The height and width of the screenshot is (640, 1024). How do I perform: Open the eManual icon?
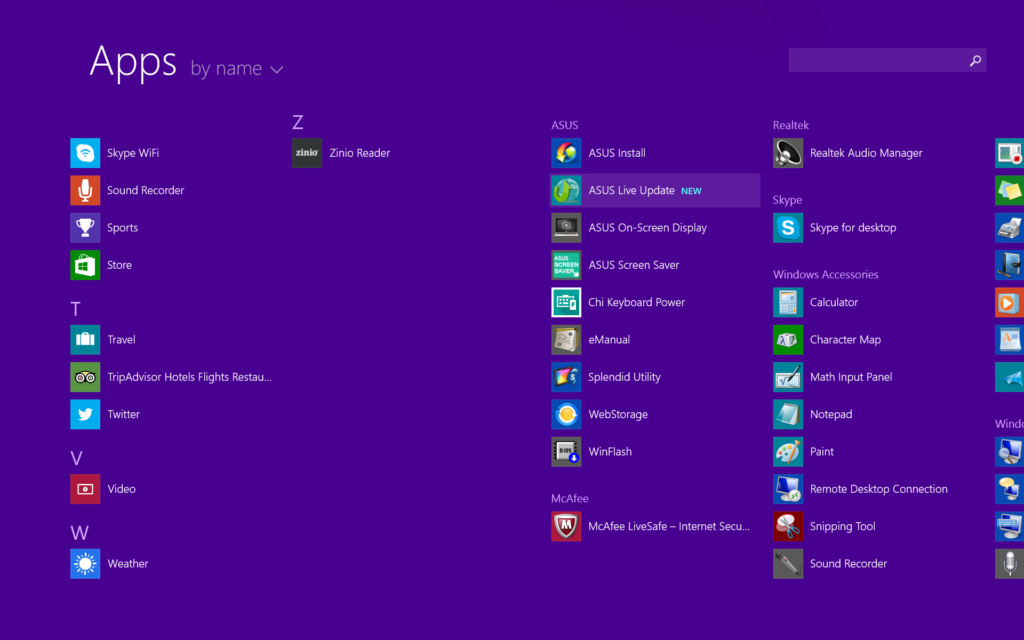point(566,340)
